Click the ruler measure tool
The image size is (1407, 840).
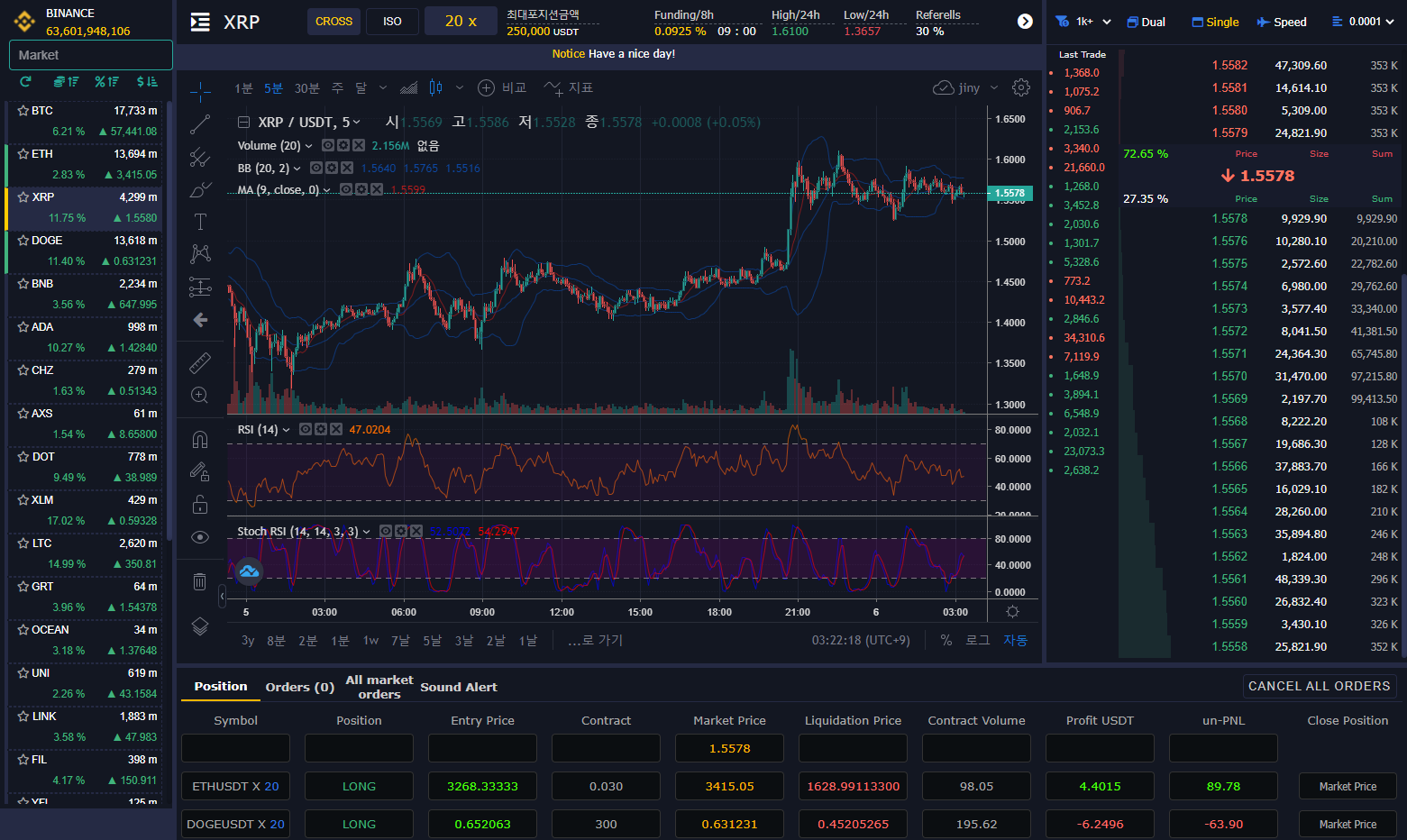coord(200,362)
